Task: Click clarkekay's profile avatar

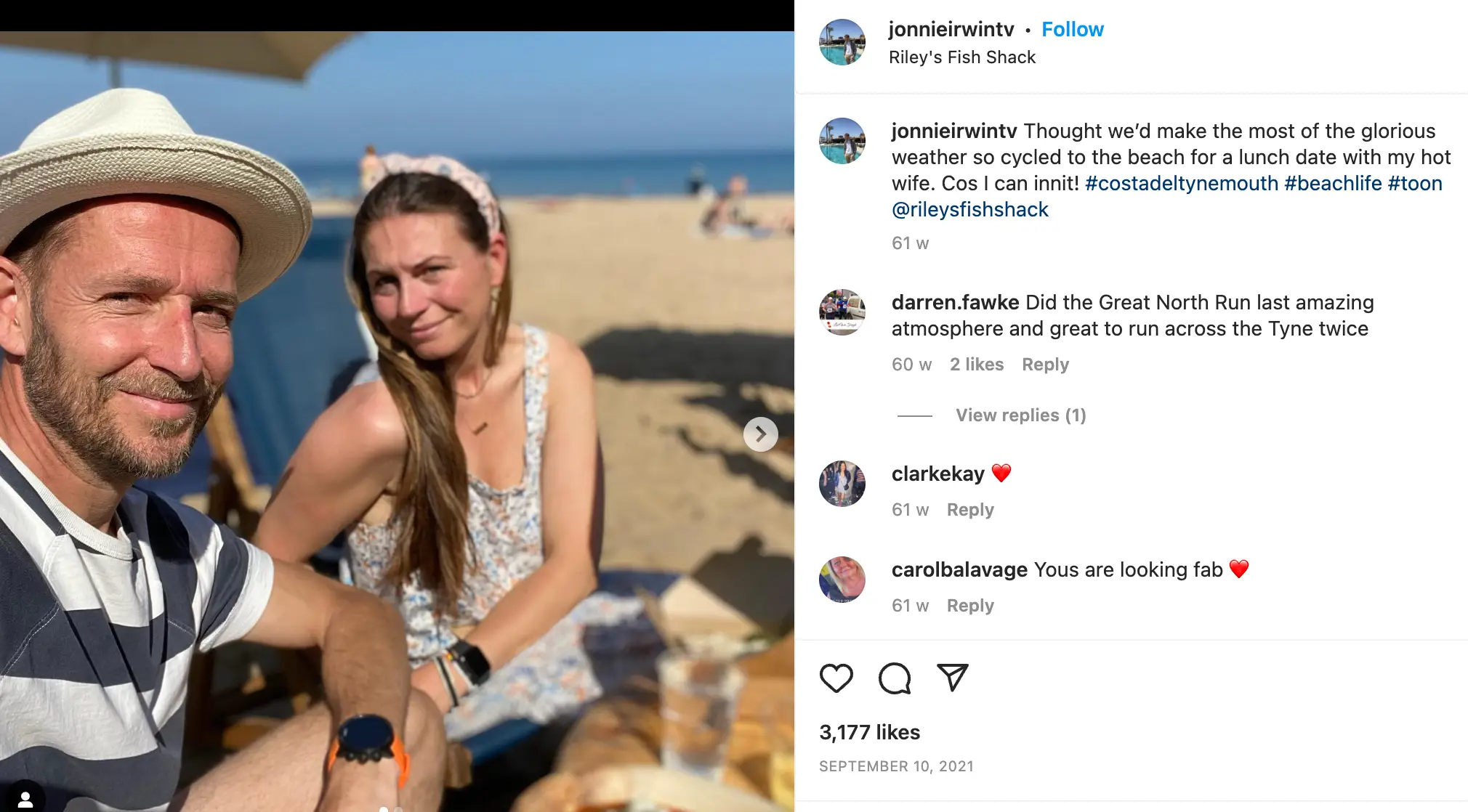Action: [x=842, y=483]
